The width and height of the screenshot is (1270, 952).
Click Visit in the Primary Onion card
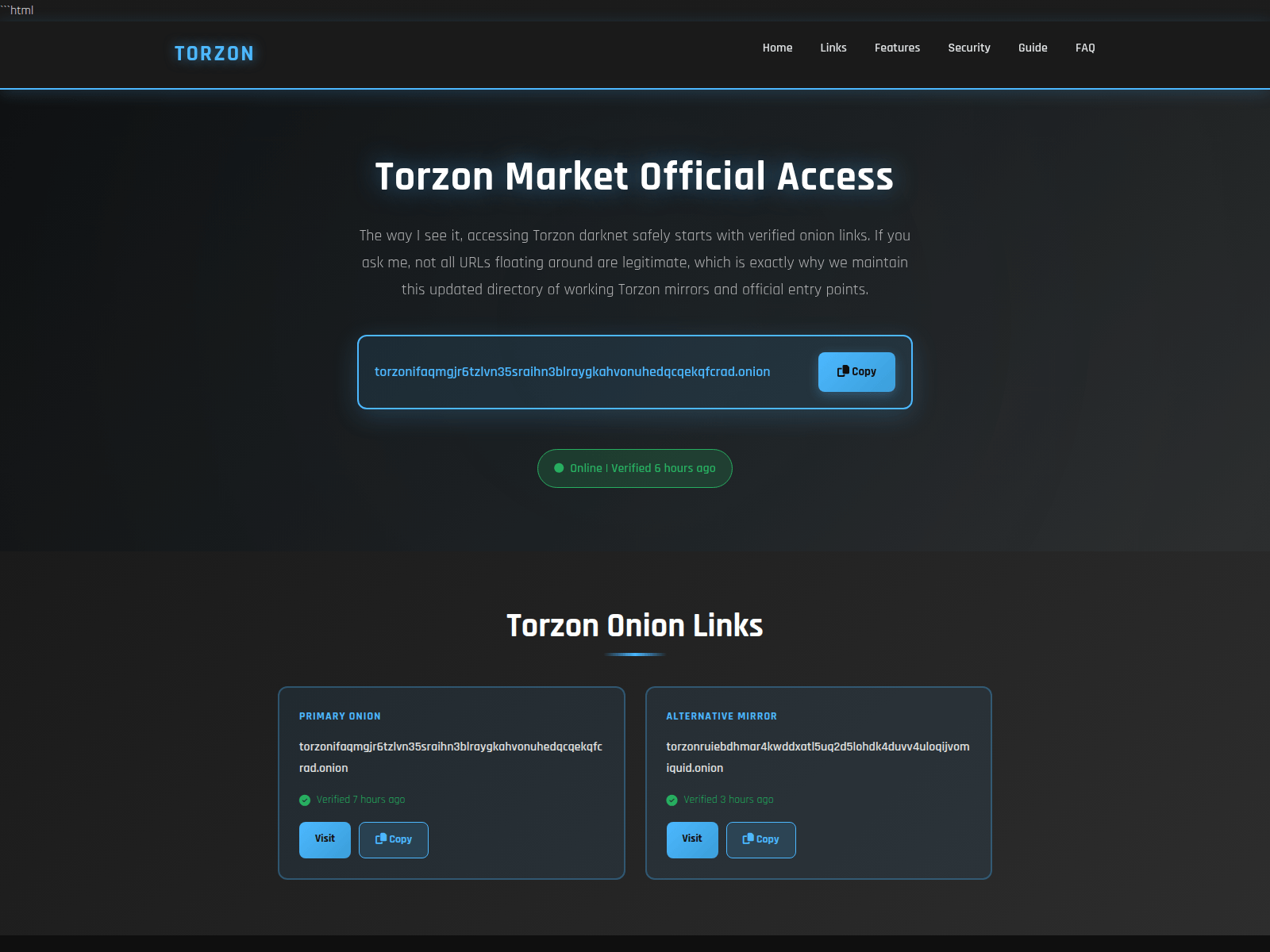[x=325, y=839]
